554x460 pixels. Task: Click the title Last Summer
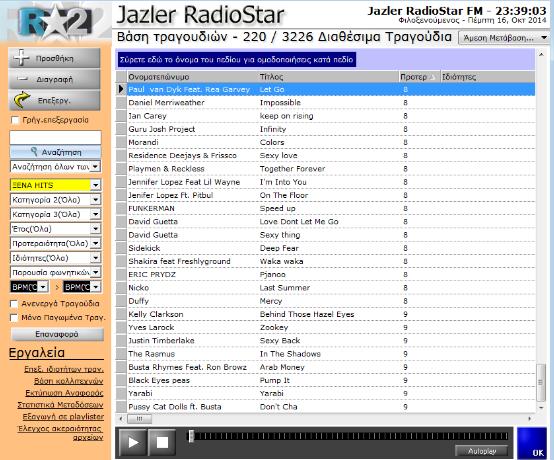[284, 288]
